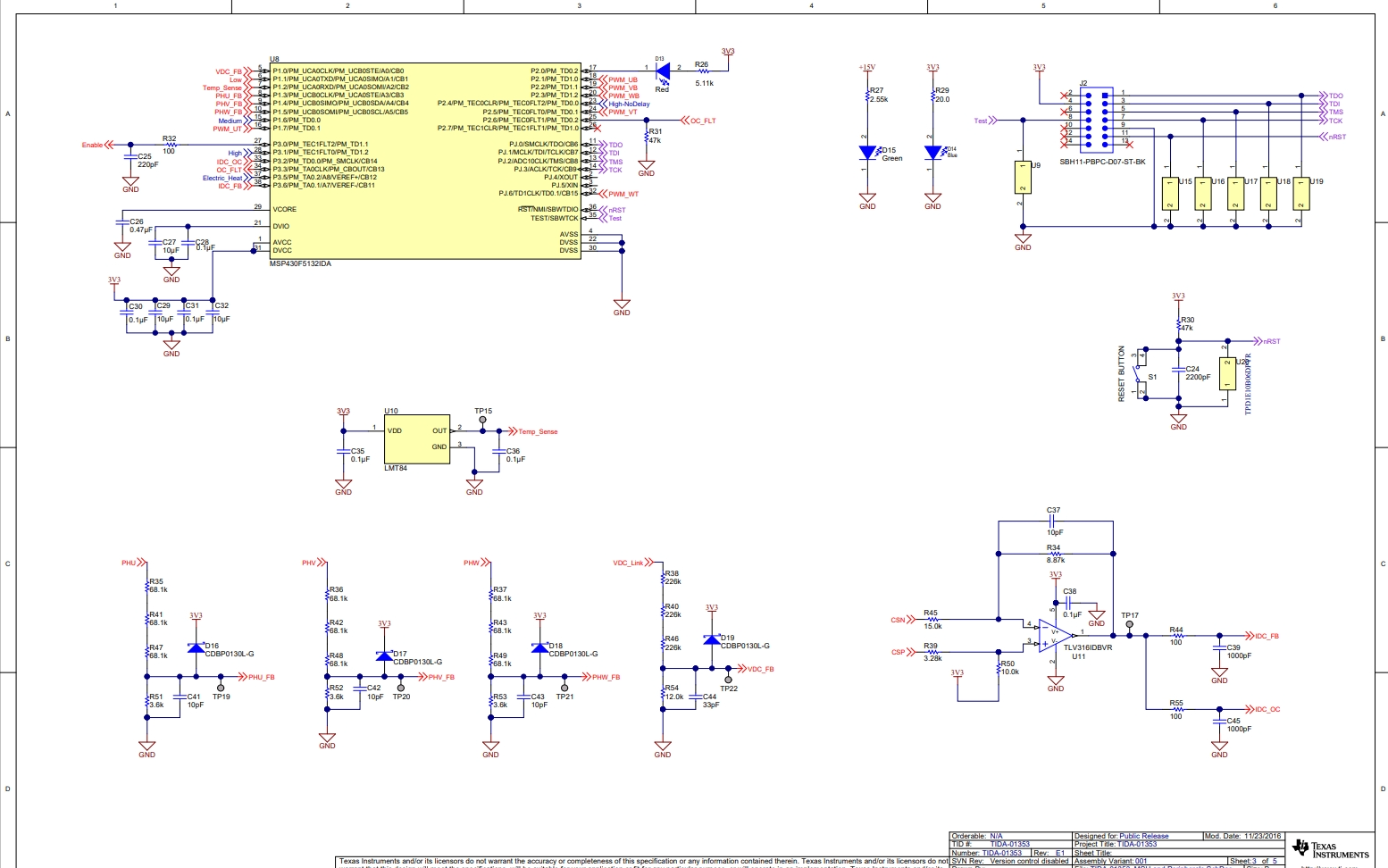This screenshot has height=868, width=1388.
Task: Select test point TP15 near LMT84 output
Action: [482, 420]
